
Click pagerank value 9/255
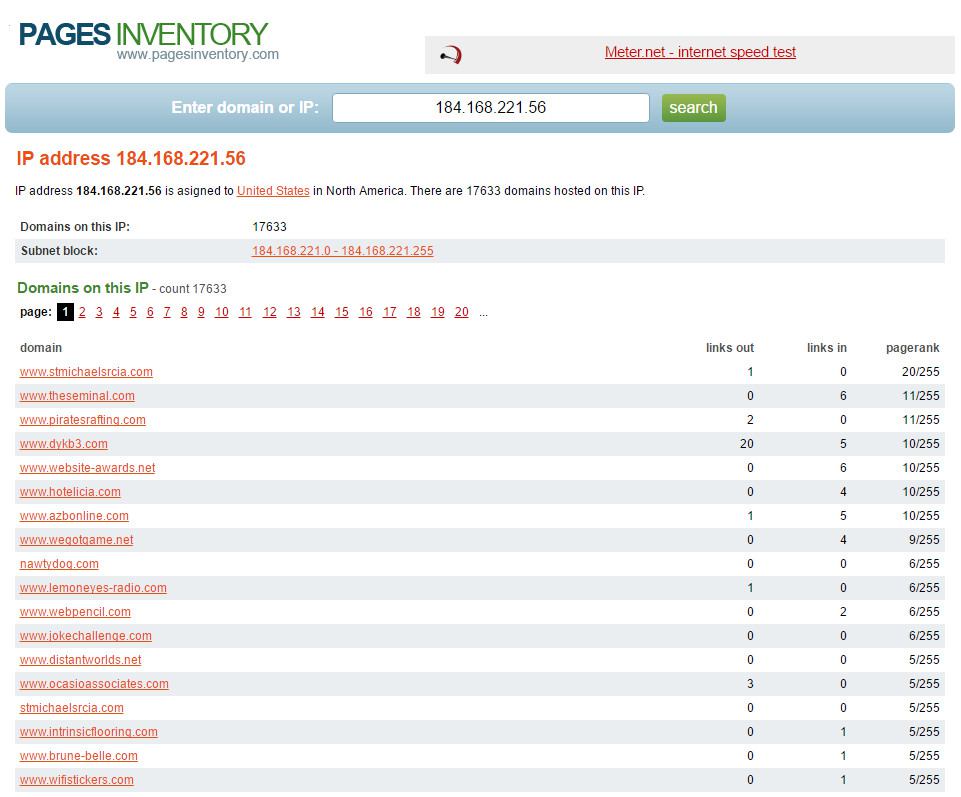924,540
